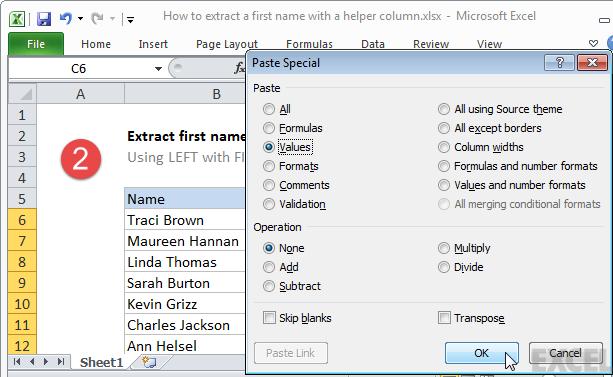Open the Page Layout tab
The image size is (613, 377).
point(227,44)
